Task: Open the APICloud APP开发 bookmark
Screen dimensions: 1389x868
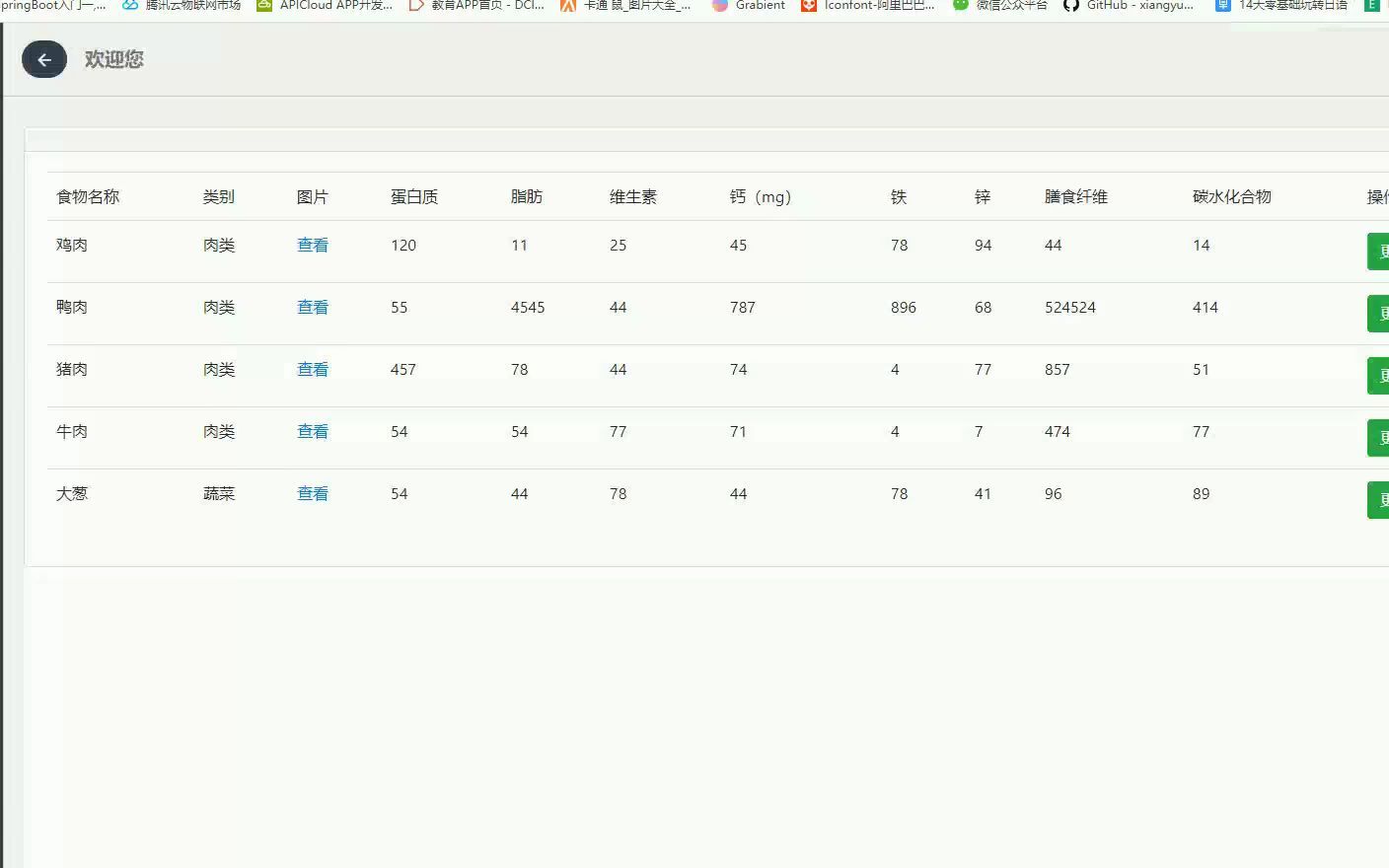Action: click(324, 6)
